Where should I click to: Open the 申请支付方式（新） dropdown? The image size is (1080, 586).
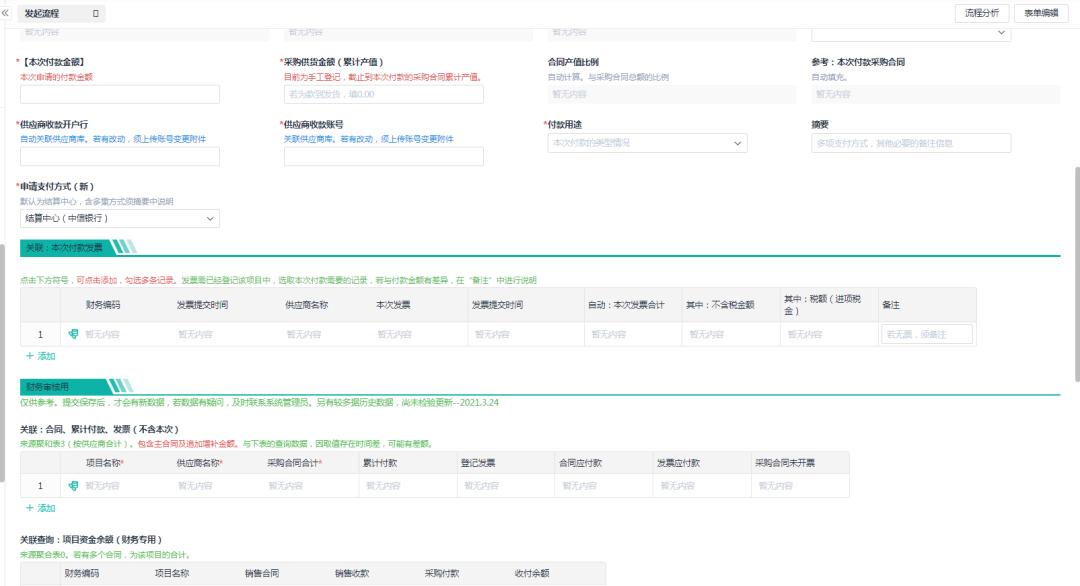point(120,218)
